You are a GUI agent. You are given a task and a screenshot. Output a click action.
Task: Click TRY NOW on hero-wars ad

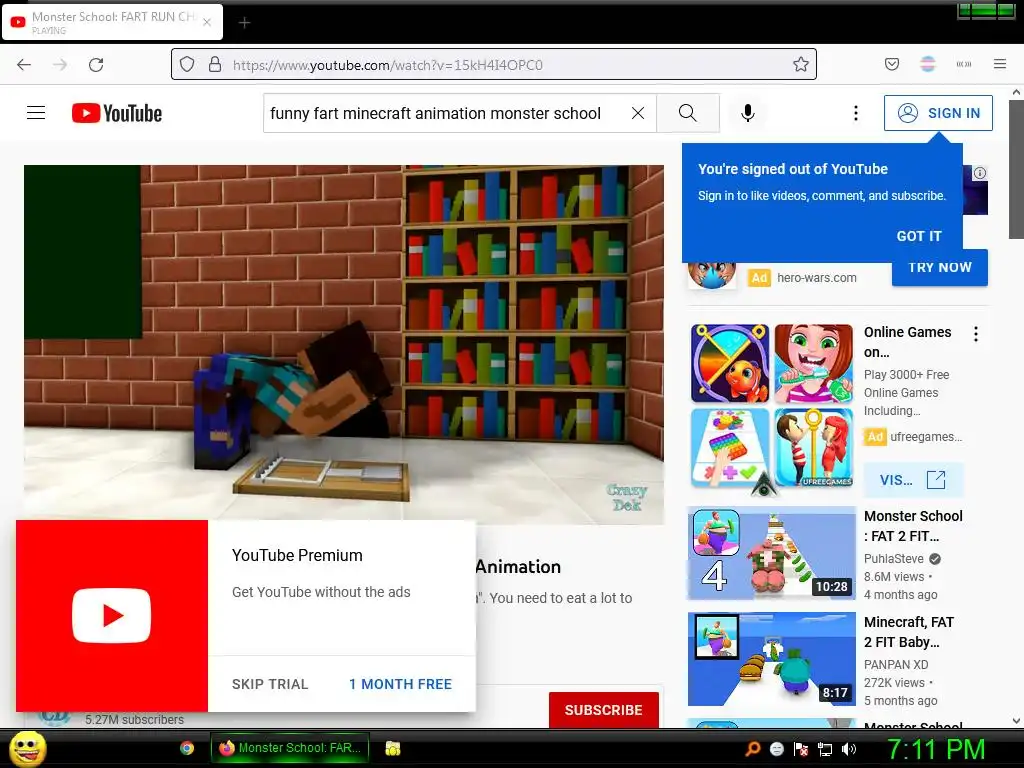(x=940, y=268)
